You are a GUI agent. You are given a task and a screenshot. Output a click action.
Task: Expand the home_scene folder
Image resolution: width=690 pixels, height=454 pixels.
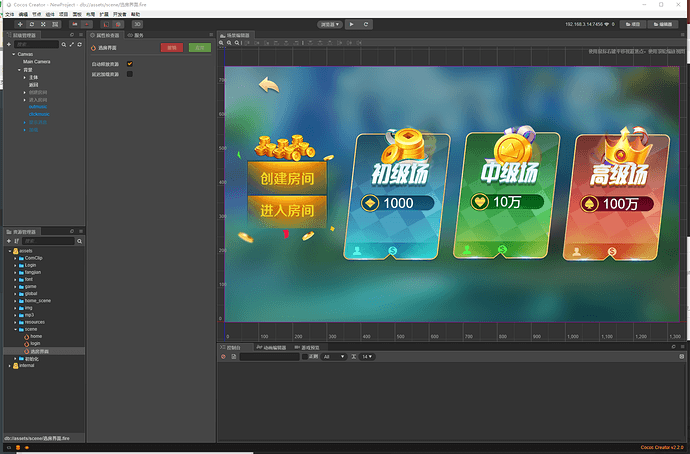click(x=15, y=301)
